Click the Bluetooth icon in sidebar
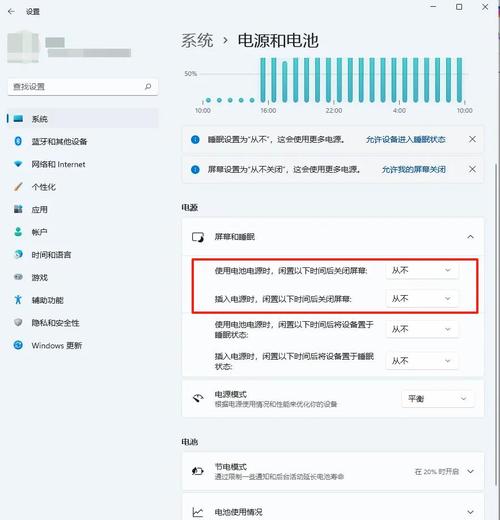Image resolution: width=500 pixels, height=520 pixels. pyautogui.click(x=18, y=141)
